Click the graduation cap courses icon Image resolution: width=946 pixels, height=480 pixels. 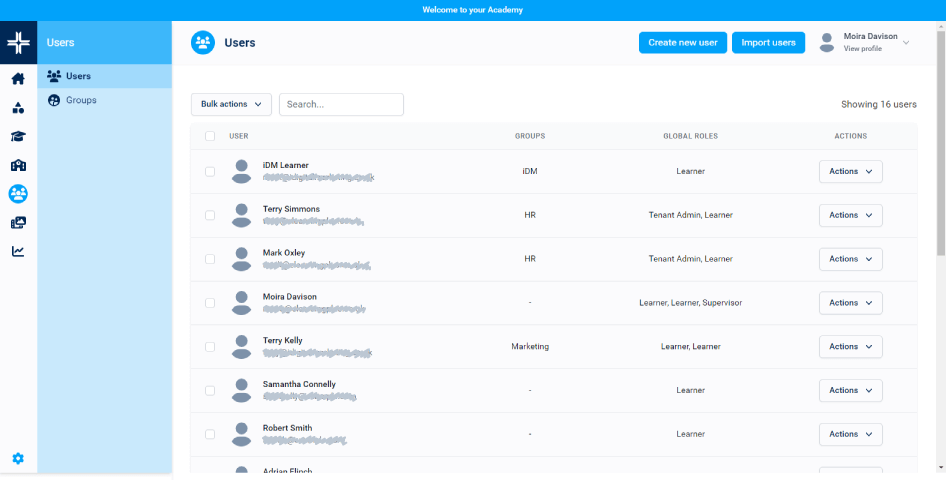18,137
